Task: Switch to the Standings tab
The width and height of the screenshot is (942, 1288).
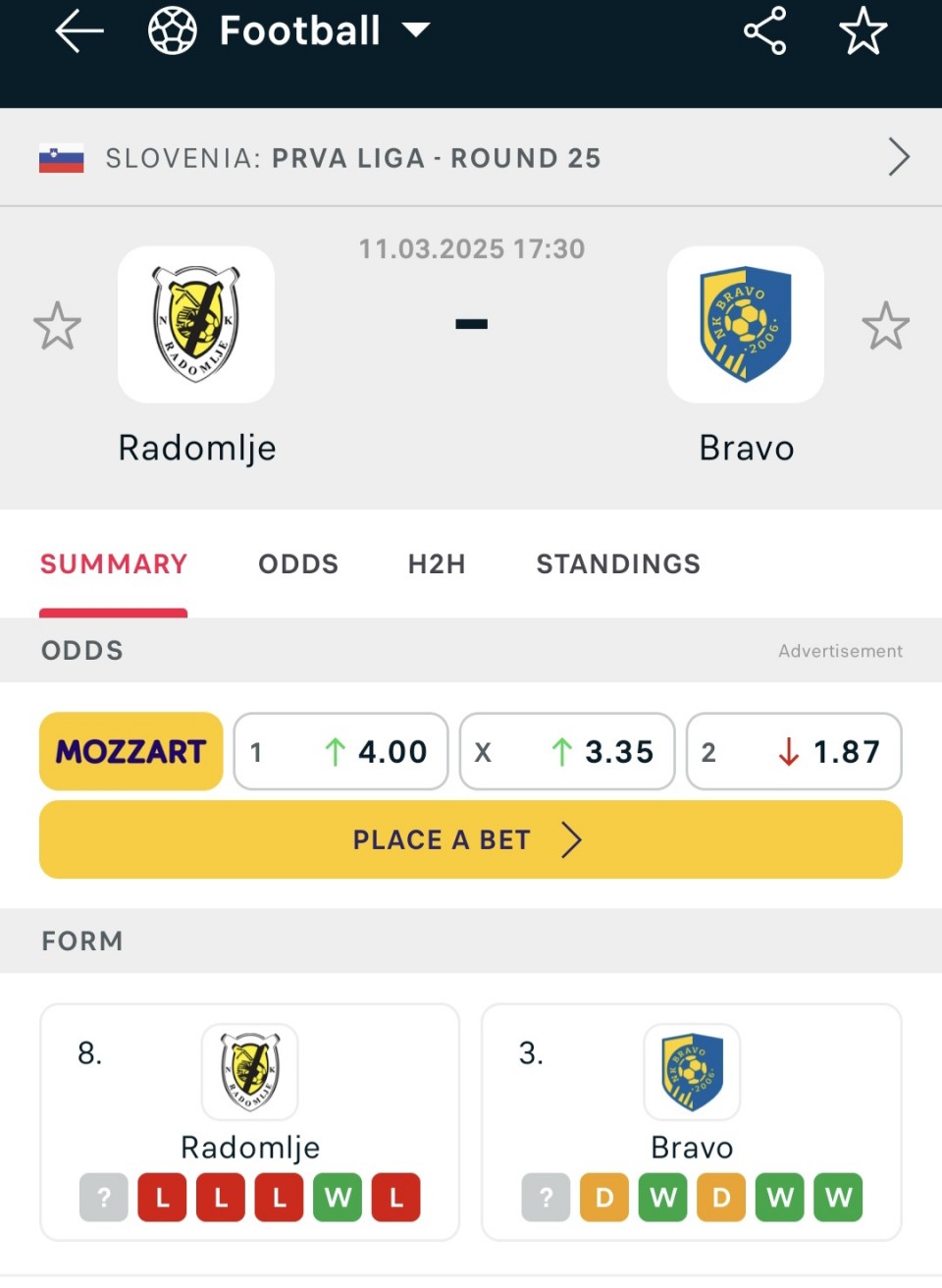Action: click(x=618, y=563)
